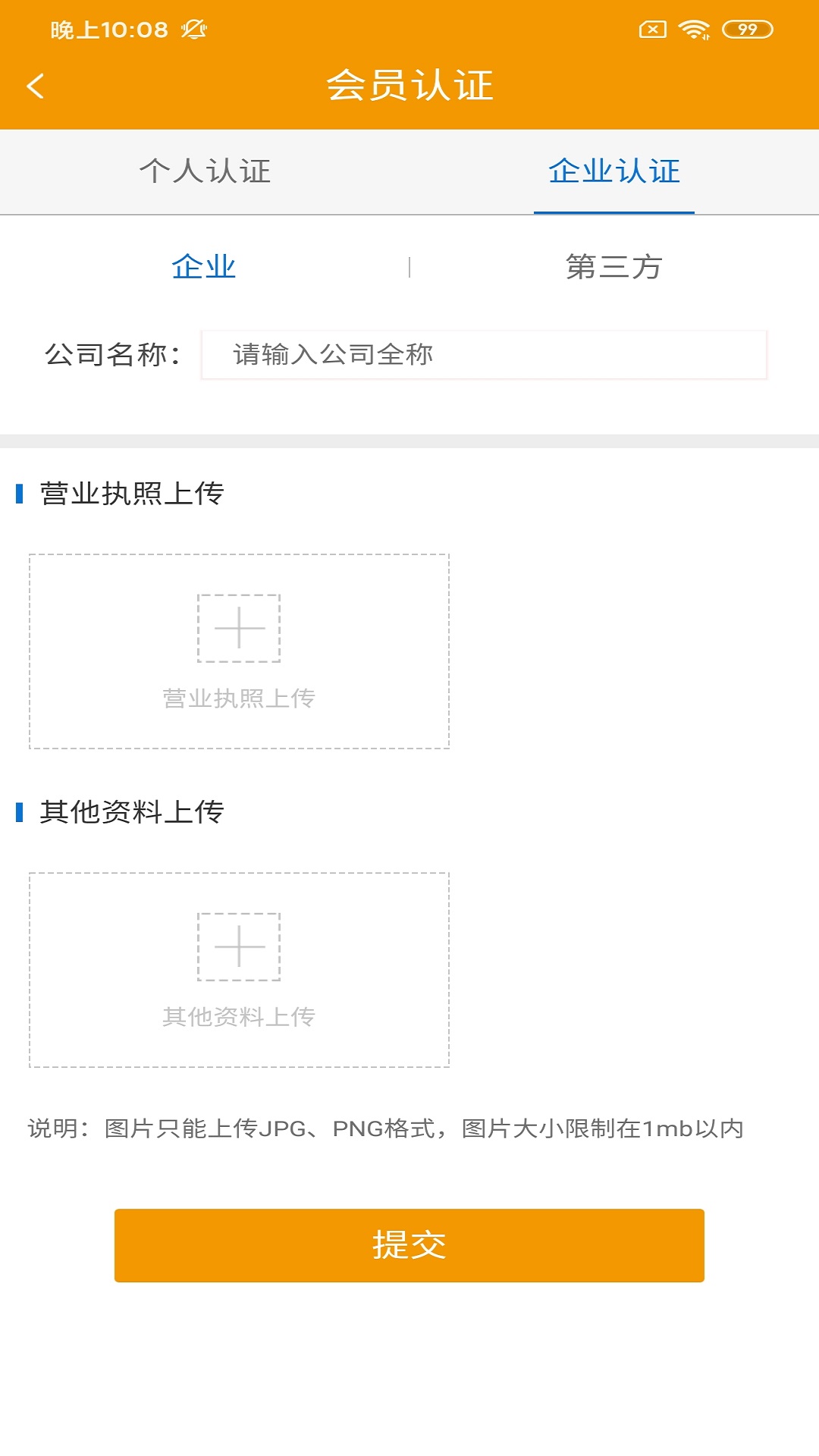
Task: Tap the 会员认证 page title
Action: point(409,85)
